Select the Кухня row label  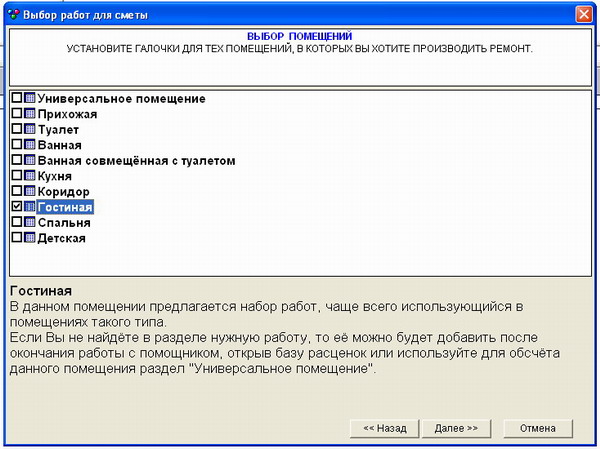[55, 176]
